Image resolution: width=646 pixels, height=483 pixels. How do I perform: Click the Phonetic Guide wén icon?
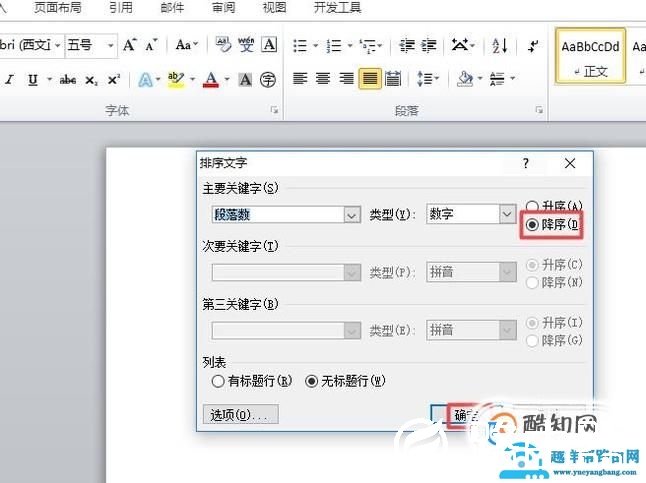[x=246, y=45]
